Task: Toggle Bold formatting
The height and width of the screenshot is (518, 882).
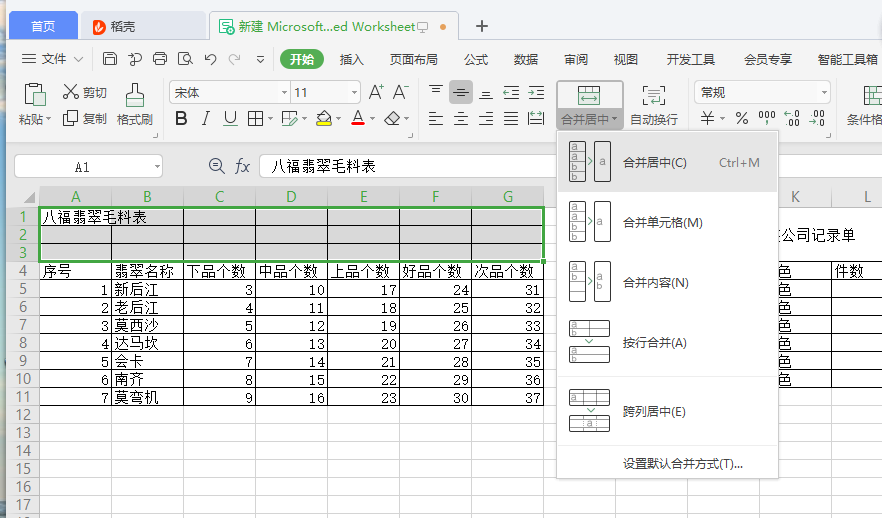Action: pyautogui.click(x=181, y=118)
